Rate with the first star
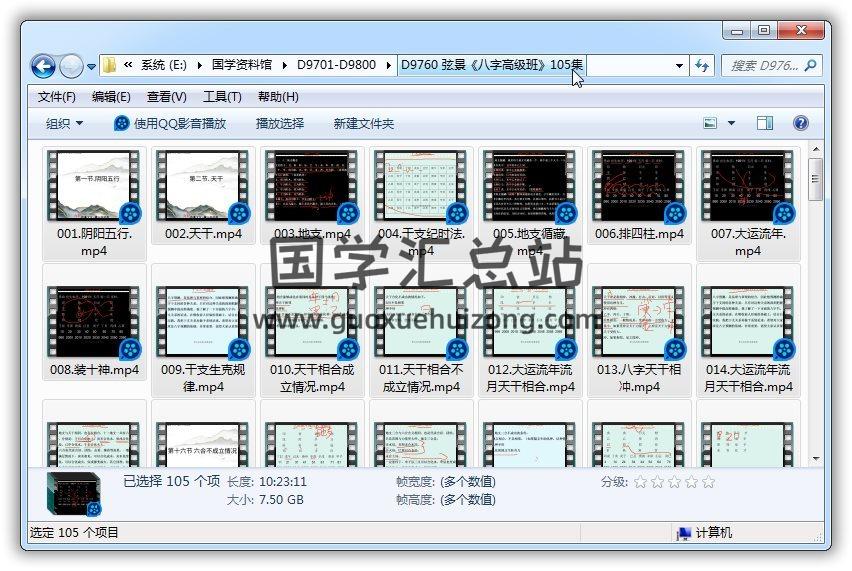 [641, 482]
